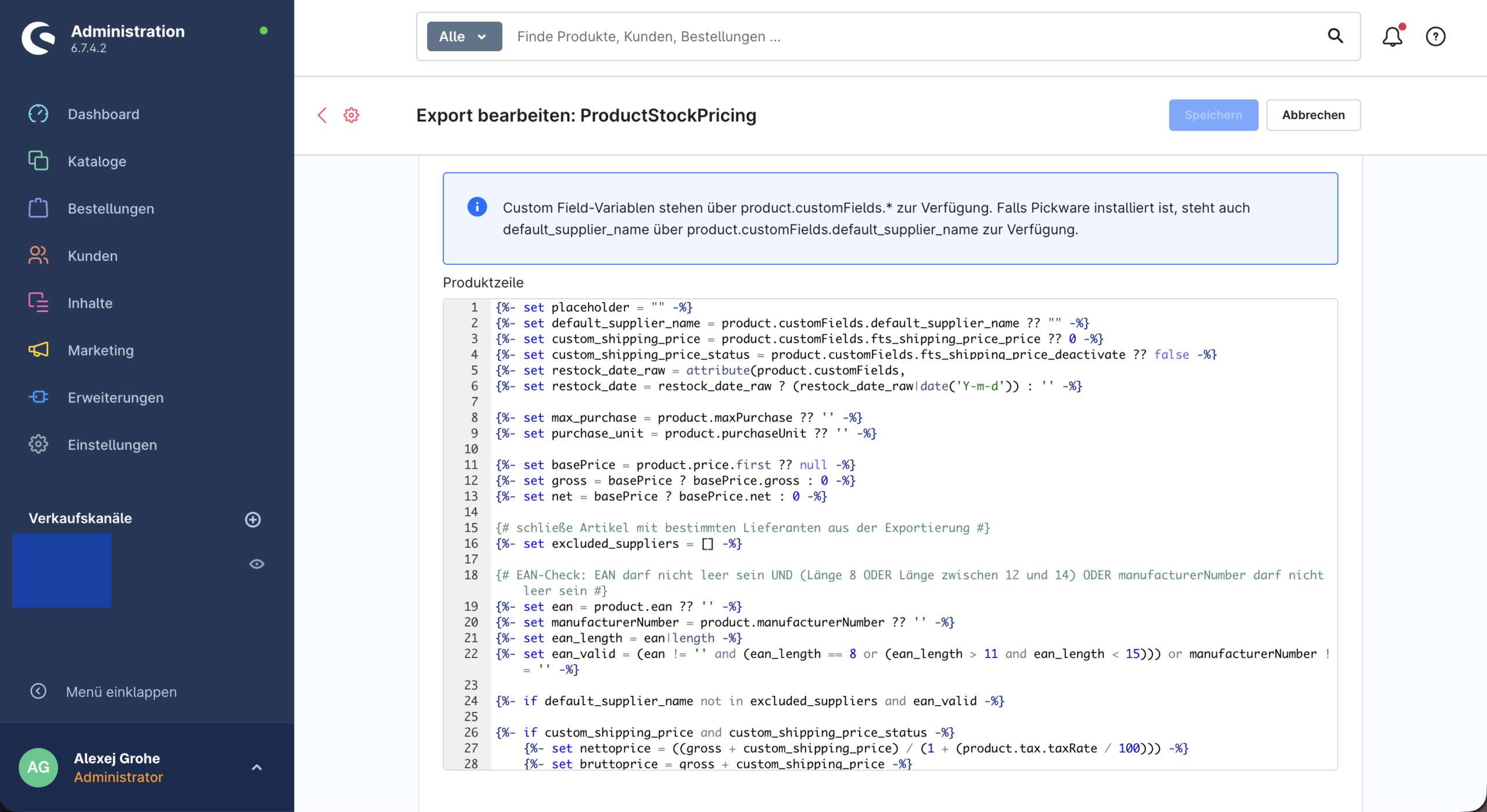The width and height of the screenshot is (1487, 812).
Task: Click the blue info icon in banner
Action: coord(477,207)
